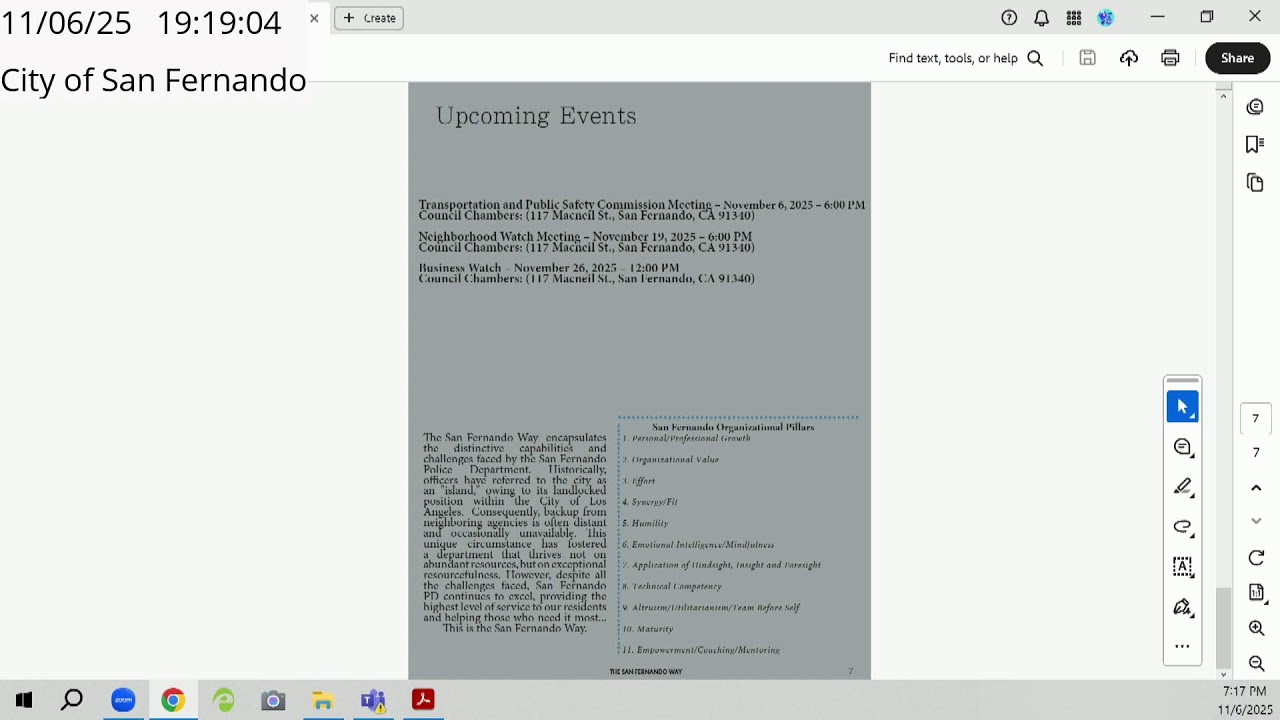Open the Bookmarks panel icon

tap(1255, 145)
